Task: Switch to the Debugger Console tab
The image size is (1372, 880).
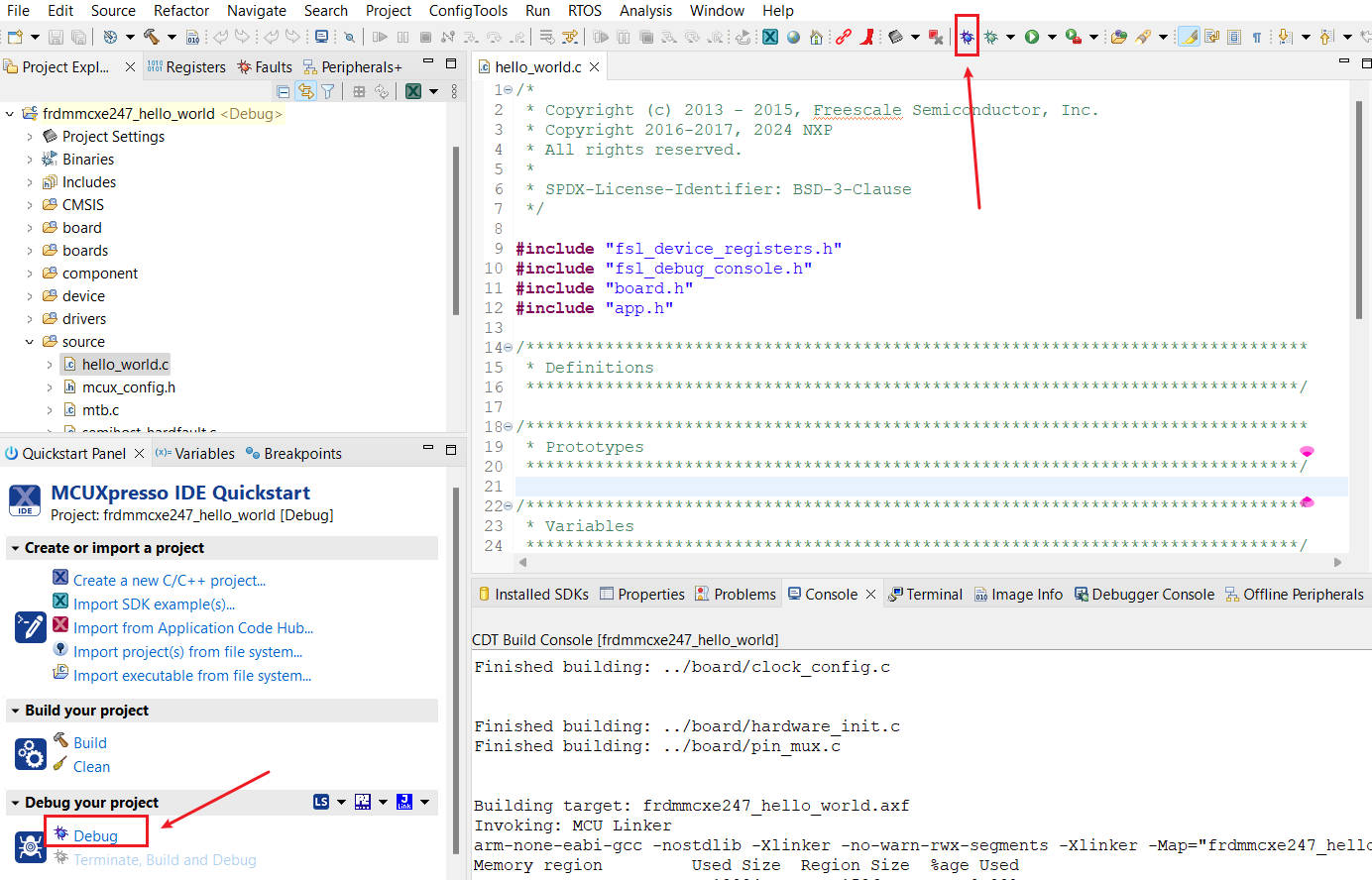Action: 1152,595
